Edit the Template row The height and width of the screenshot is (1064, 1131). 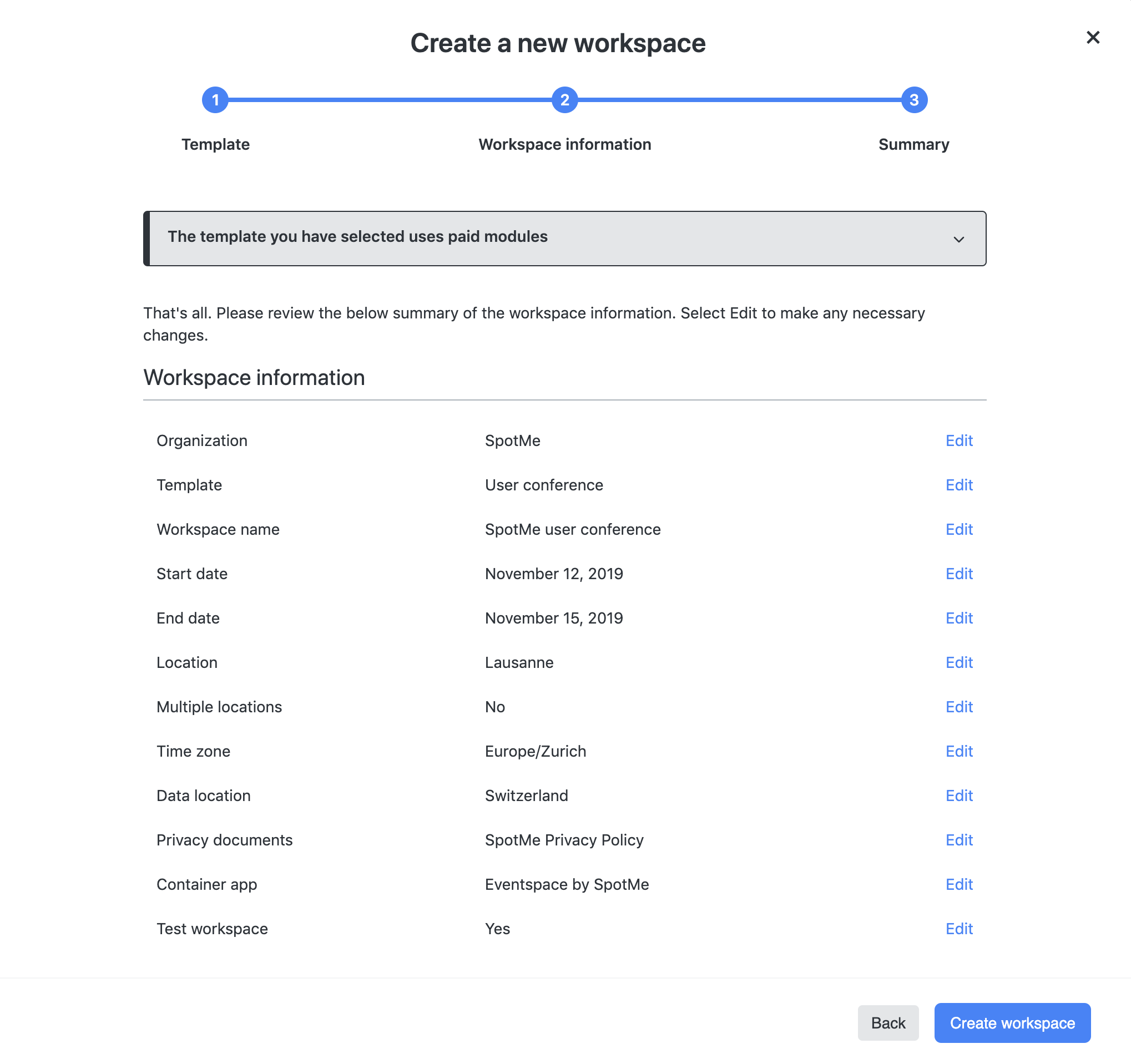[x=958, y=485]
